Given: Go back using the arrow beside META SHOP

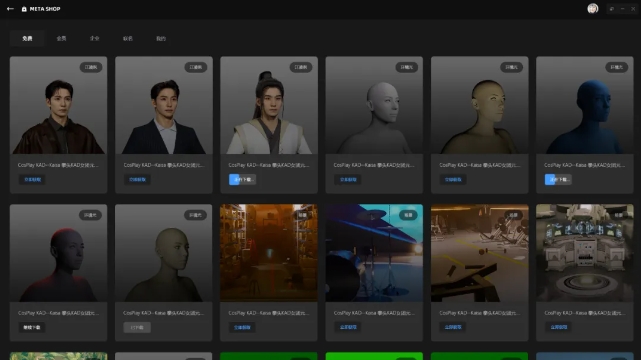Looking at the screenshot, I should (10, 9).
